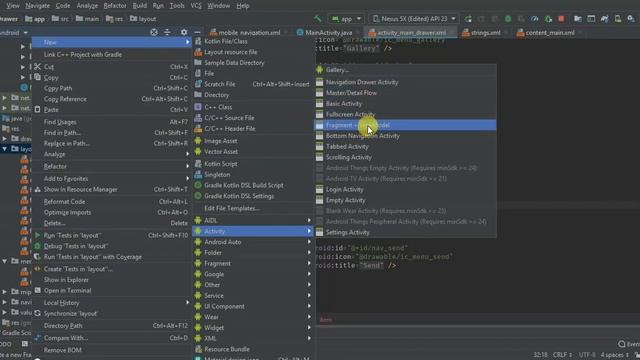Click the project panel gear settings icon
Viewport: 640px width, 360px height.
[x=184, y=32]
